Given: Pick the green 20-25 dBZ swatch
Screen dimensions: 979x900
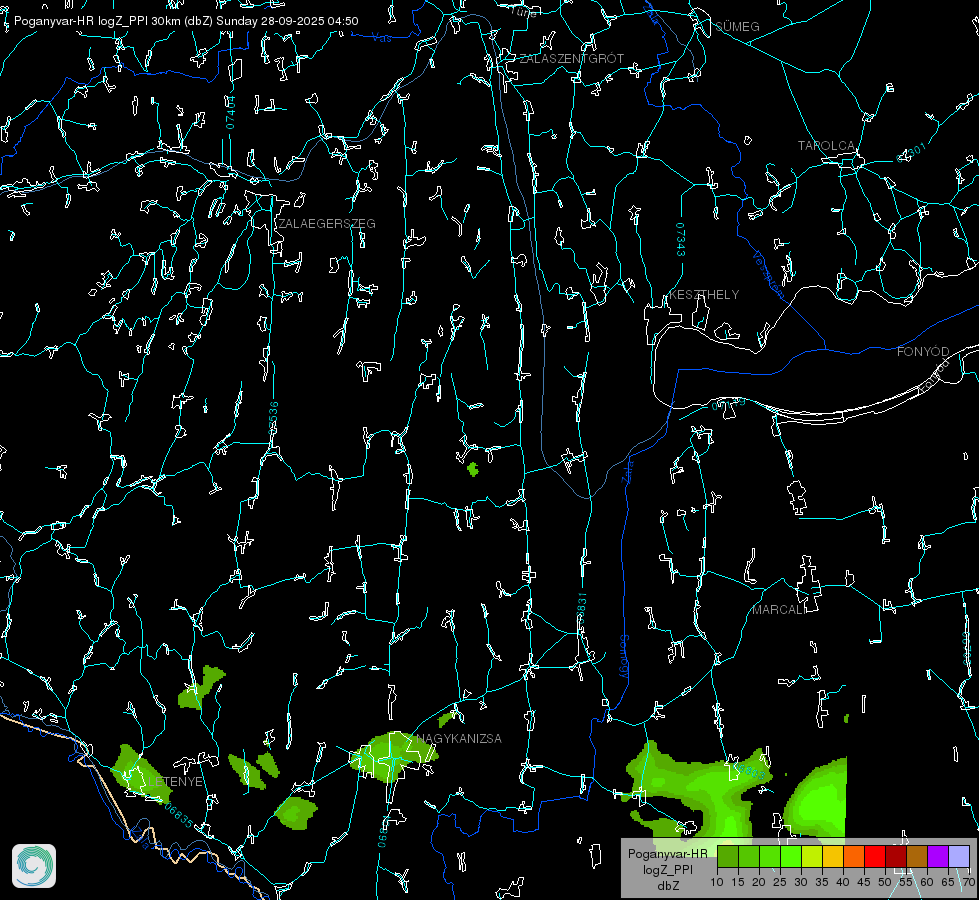Looking at the screenshot, I should coord(770,856).
